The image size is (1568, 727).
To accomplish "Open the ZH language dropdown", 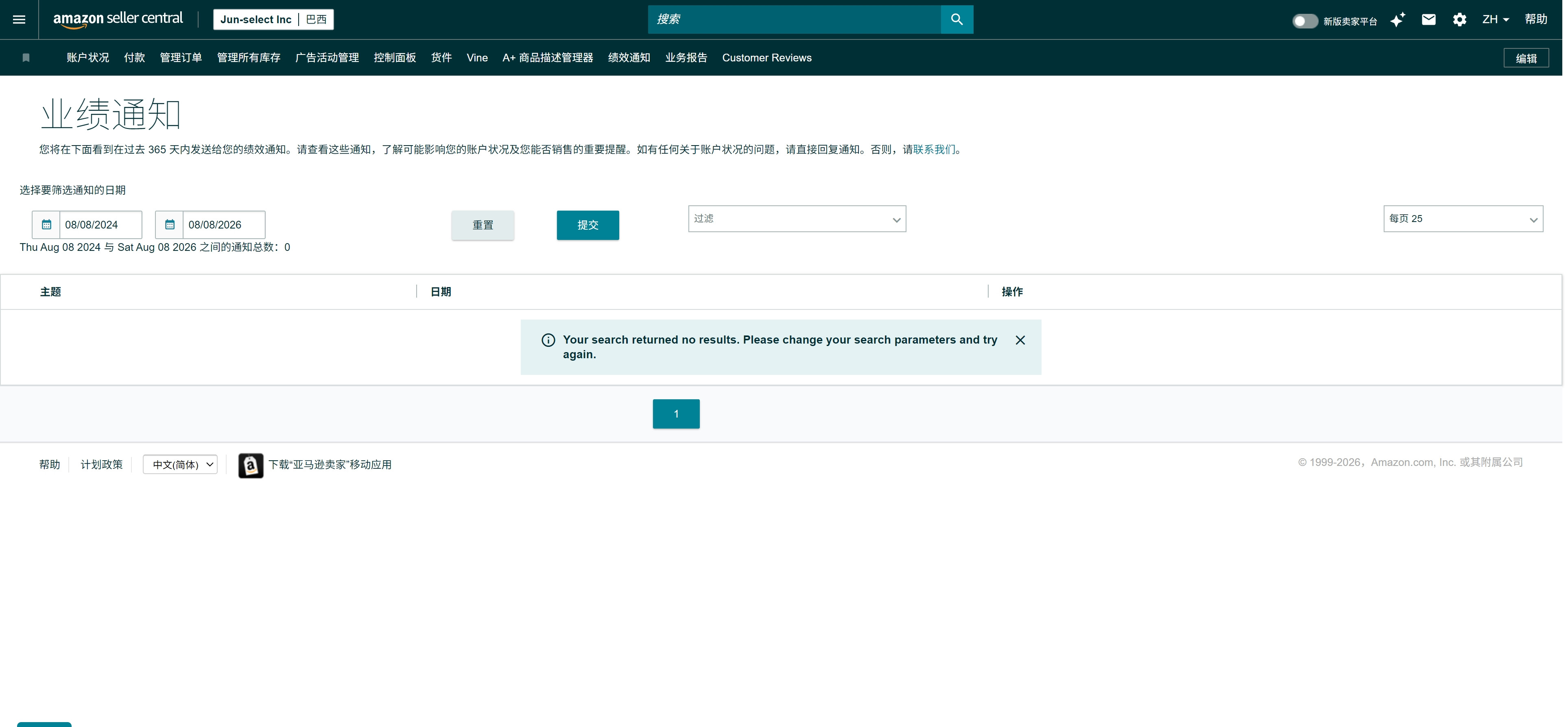I will [x=1495, y=20].
